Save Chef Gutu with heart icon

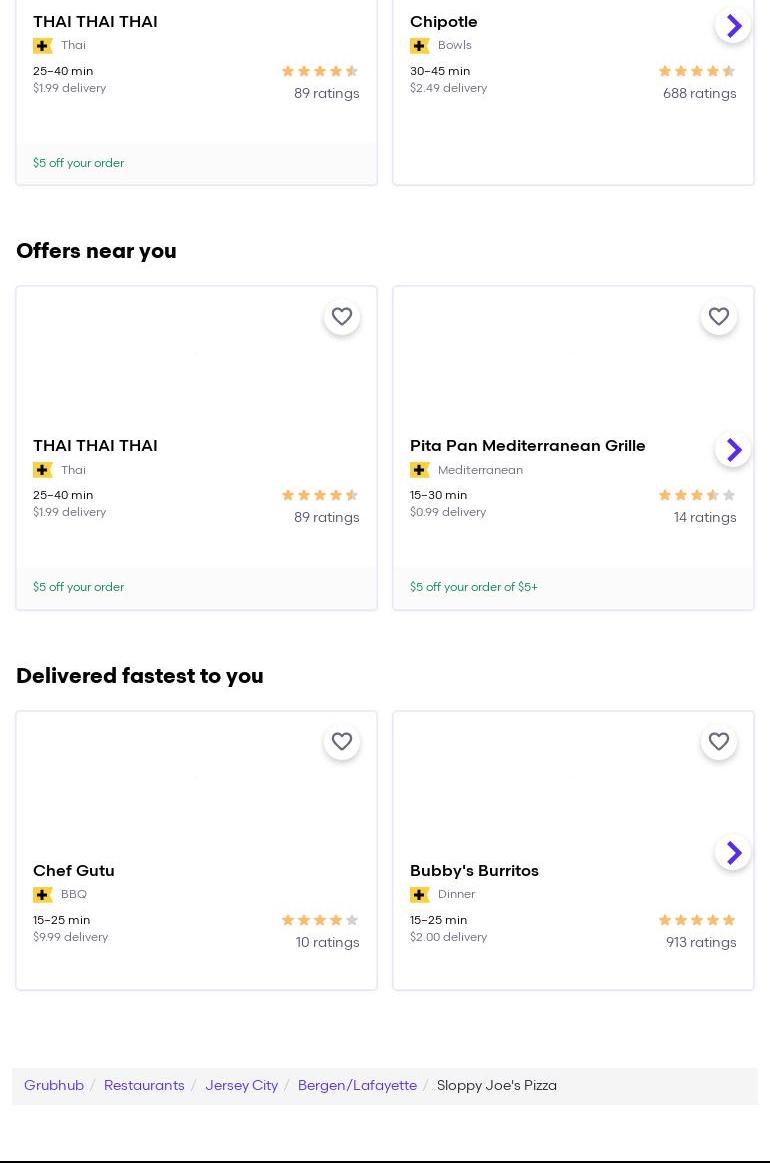click(342, 742)
